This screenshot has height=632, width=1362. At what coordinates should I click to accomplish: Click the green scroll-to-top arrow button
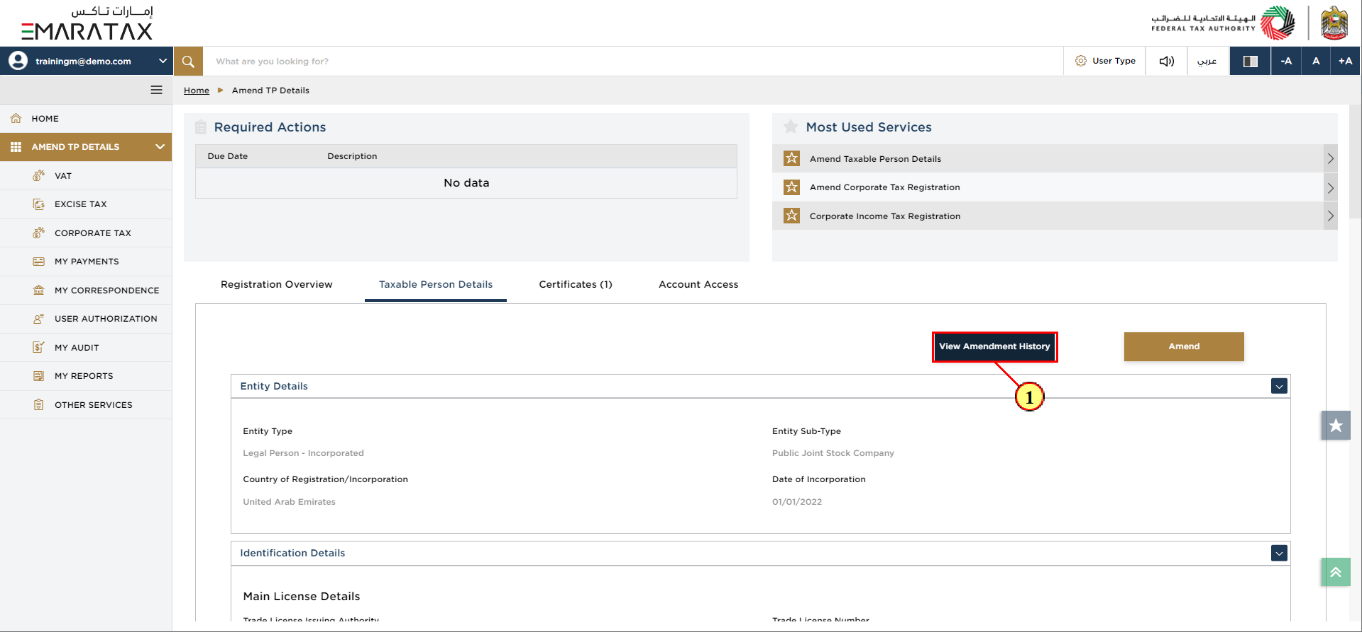1336,572
